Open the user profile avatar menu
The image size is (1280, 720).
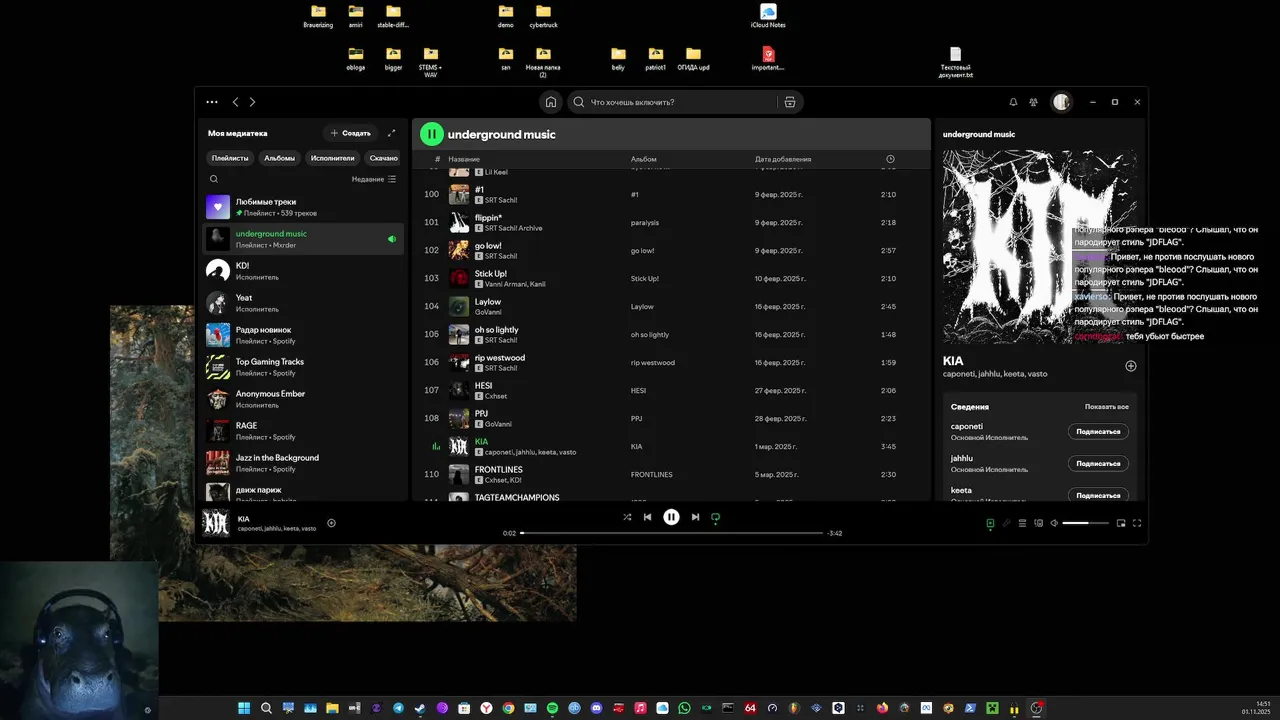1061,102
